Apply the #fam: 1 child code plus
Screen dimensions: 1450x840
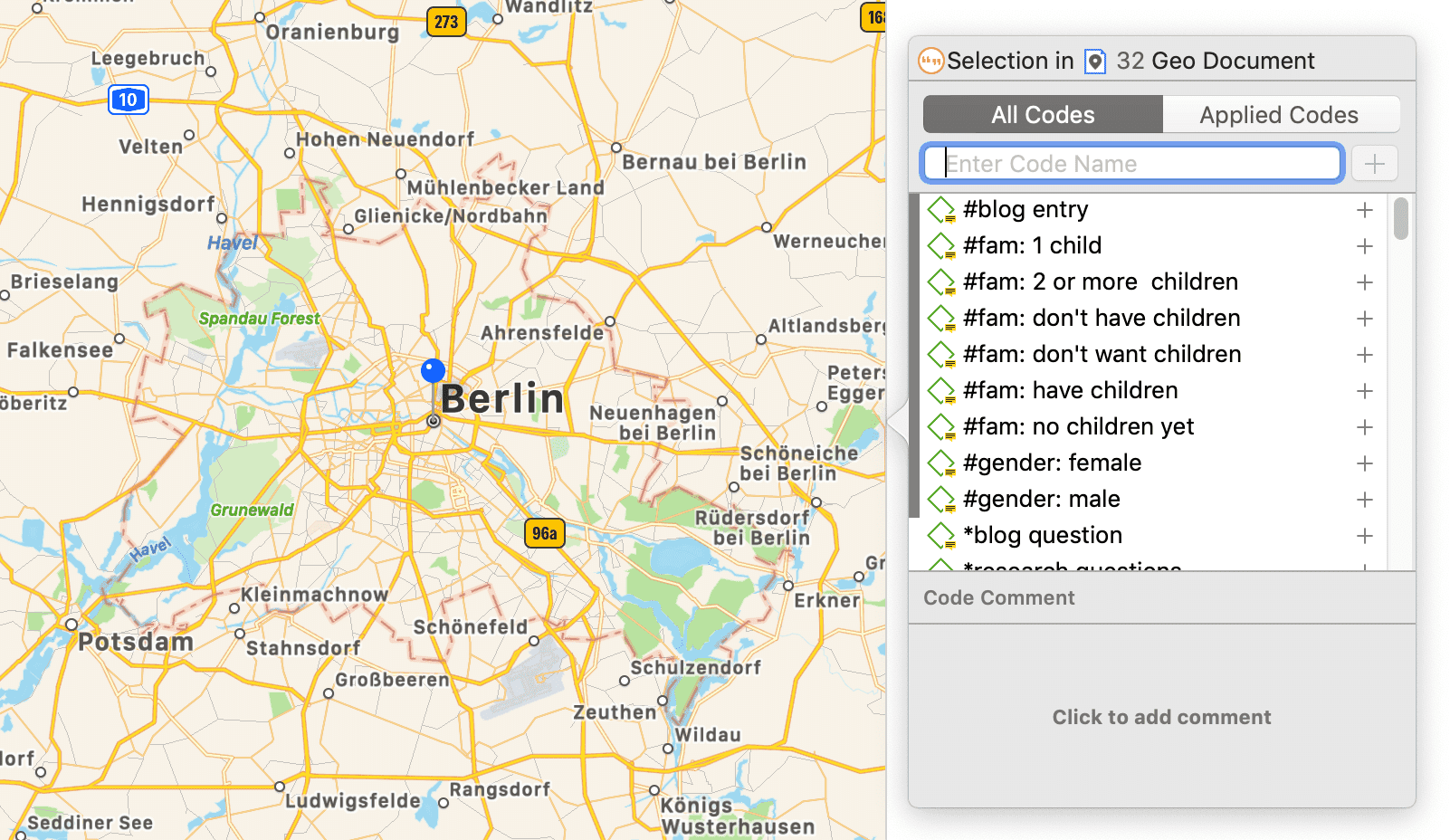(1365, 246)
